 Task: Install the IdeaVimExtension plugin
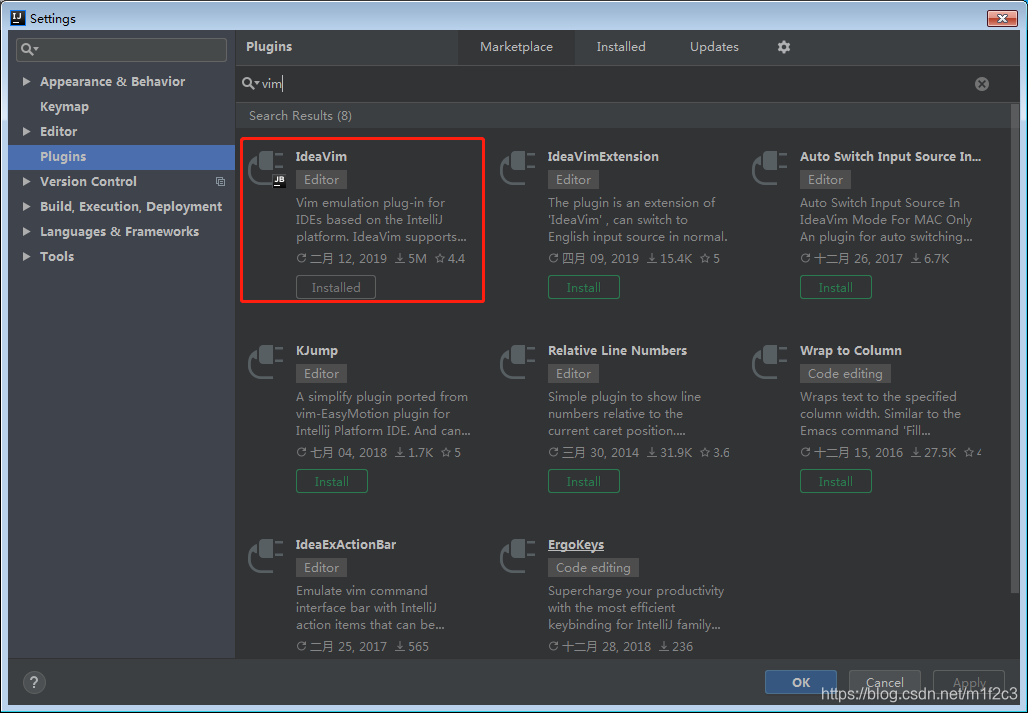click(583, 287)
